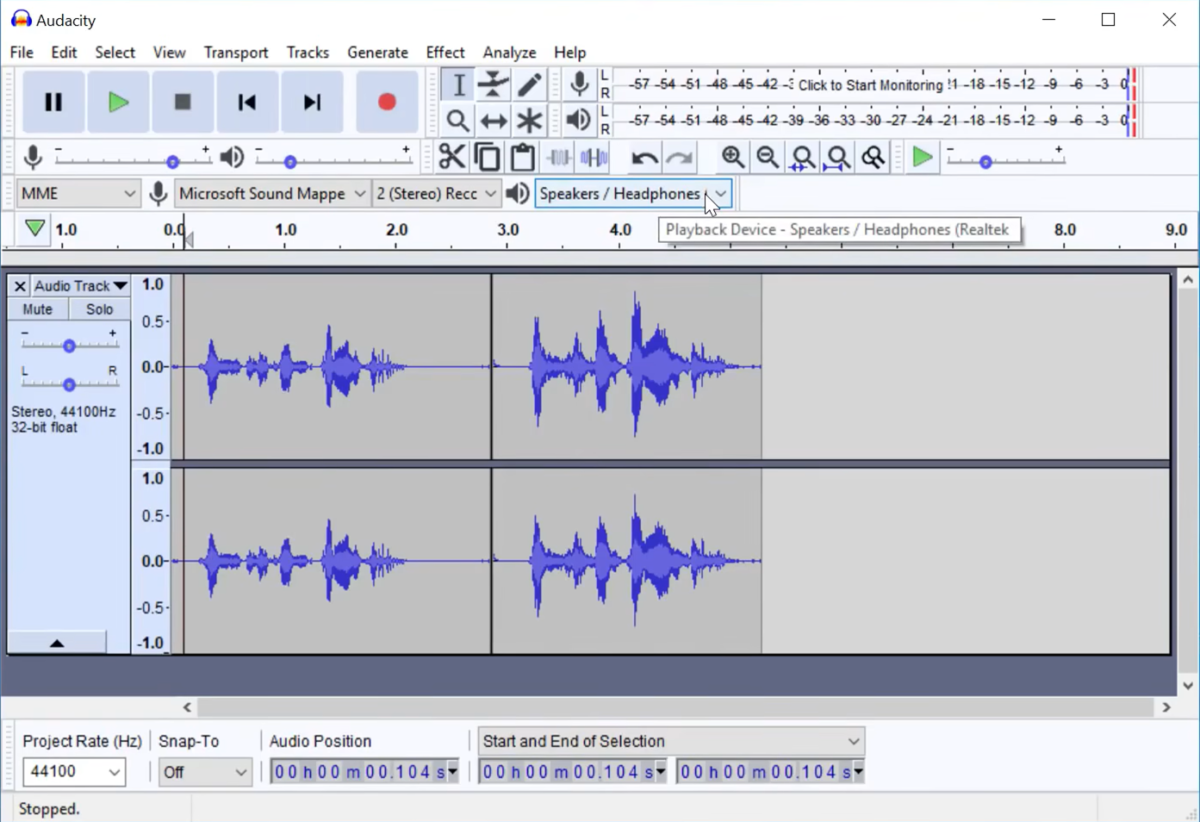This screenshot has width=1200, height=822.
Task: Open the Microsoft Sound Mapper recording device dropdown
Action: coord(273,194)
